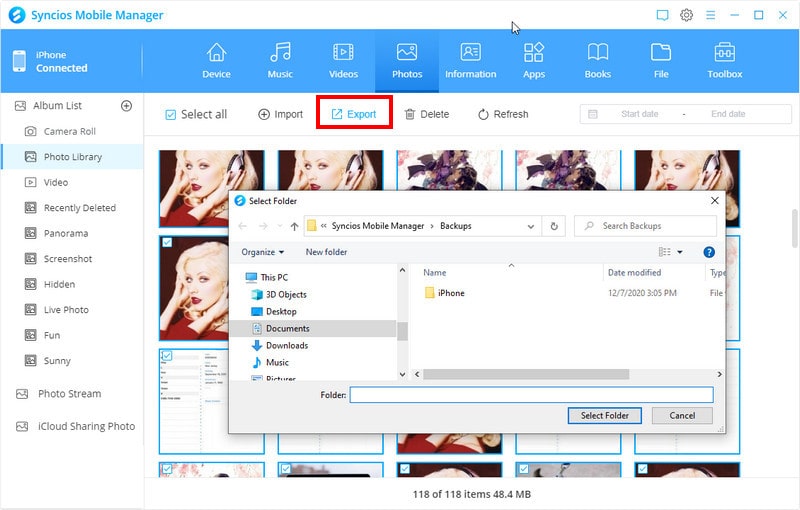Switch to the Music tab
The height and width of the screenshot is (510, 800).
pyautogui.click(x=280, y=61)
